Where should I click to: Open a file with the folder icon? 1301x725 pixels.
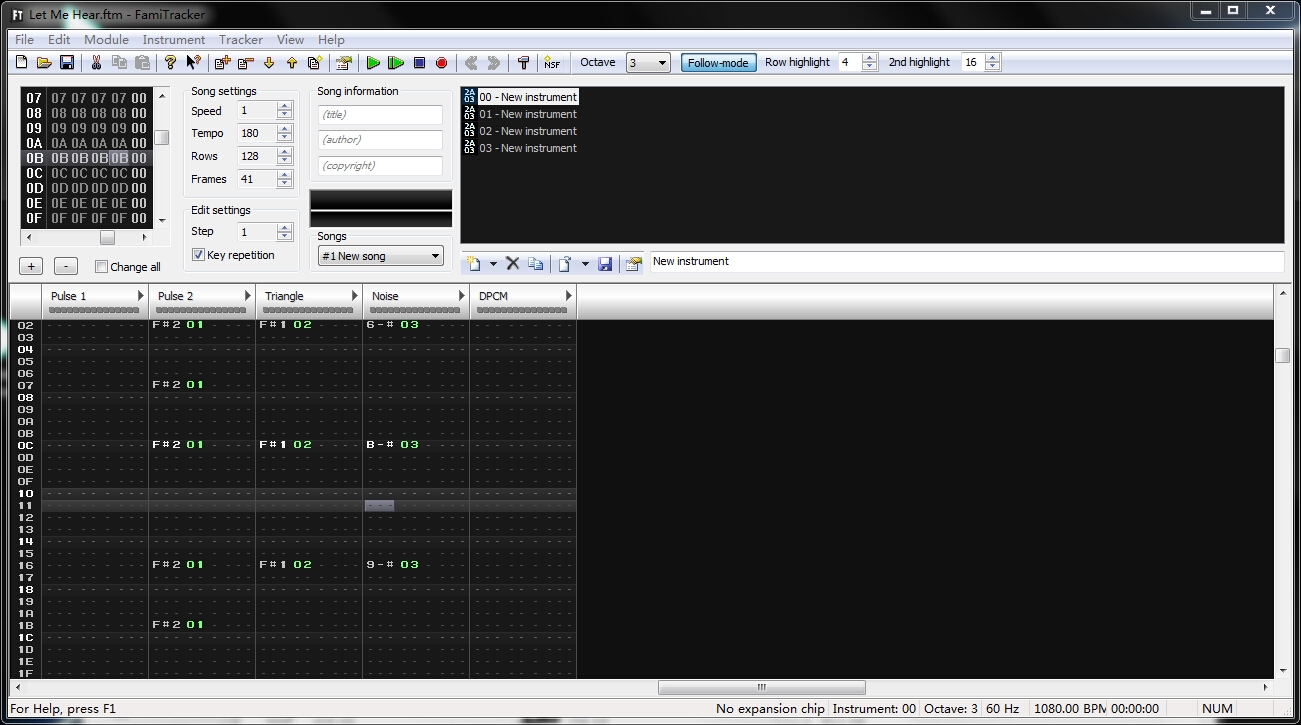(x=44, y=63)
